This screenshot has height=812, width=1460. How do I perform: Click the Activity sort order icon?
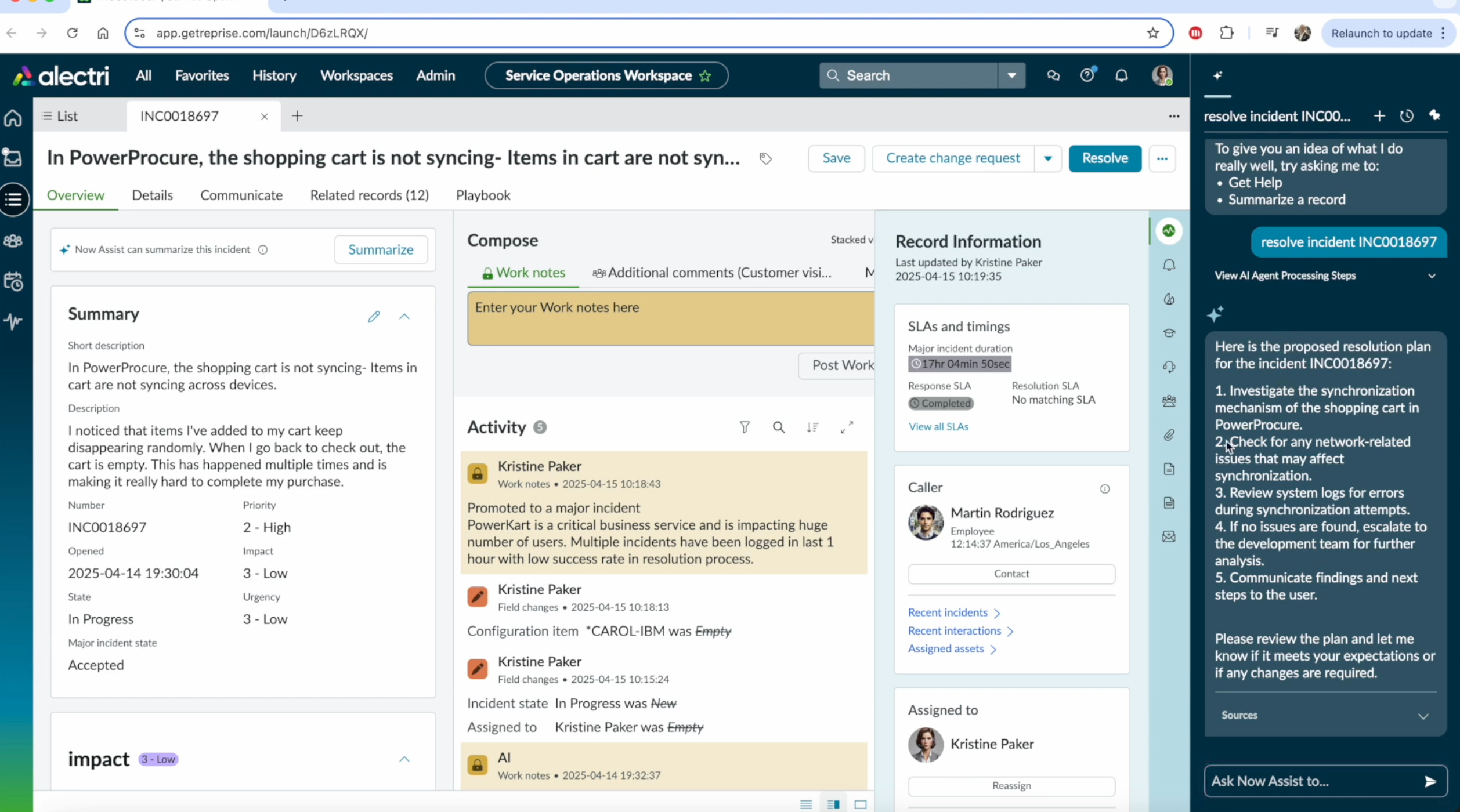point(812,427)
